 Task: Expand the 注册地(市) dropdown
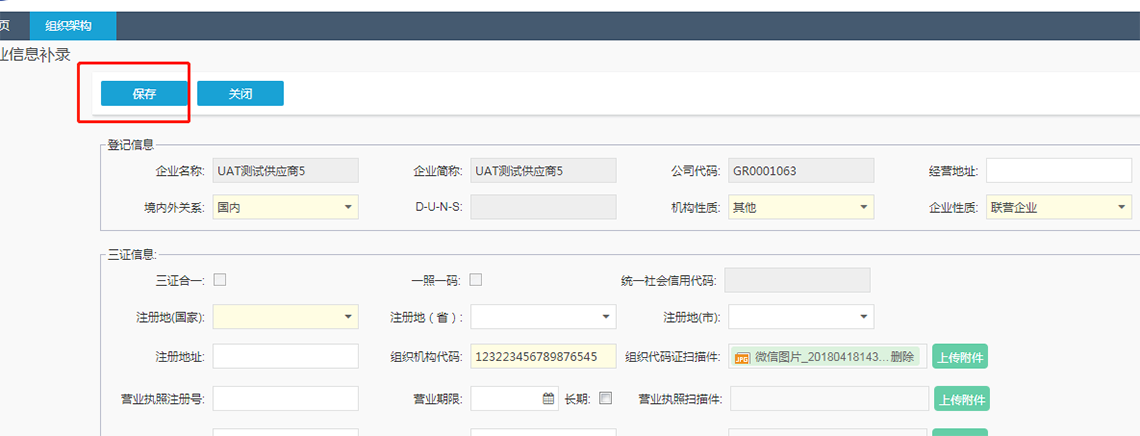pyautogui.click(x=863, y=317)
